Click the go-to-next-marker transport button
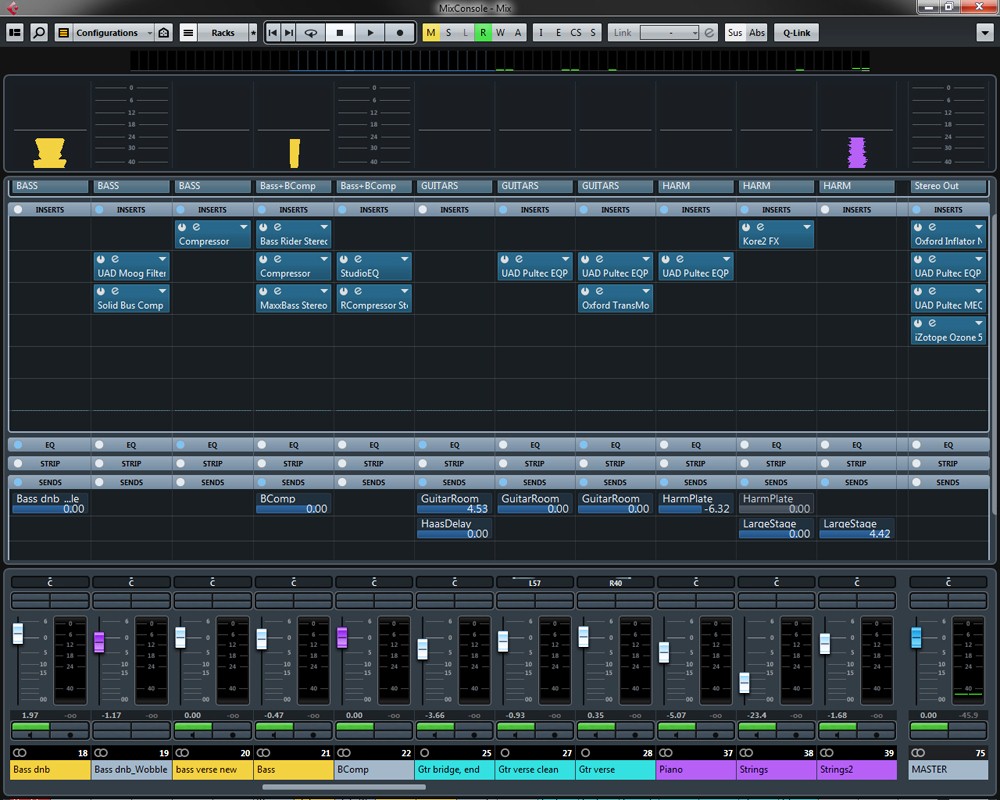The height and width of the screenshot is (800, 1000). point(289,33)
